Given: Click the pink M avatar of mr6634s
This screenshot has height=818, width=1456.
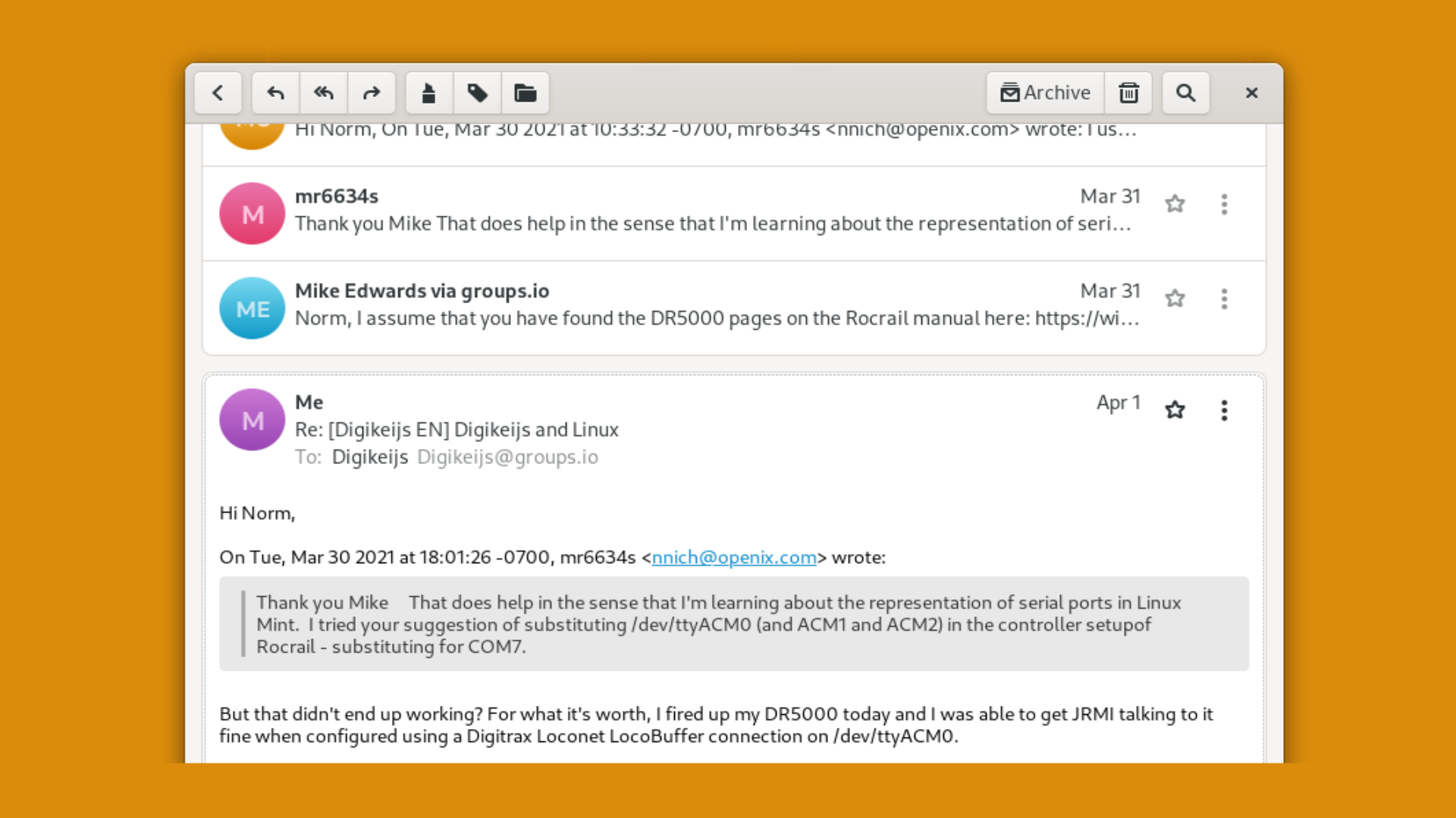Looking at the screenshot, I should point(253,214).
